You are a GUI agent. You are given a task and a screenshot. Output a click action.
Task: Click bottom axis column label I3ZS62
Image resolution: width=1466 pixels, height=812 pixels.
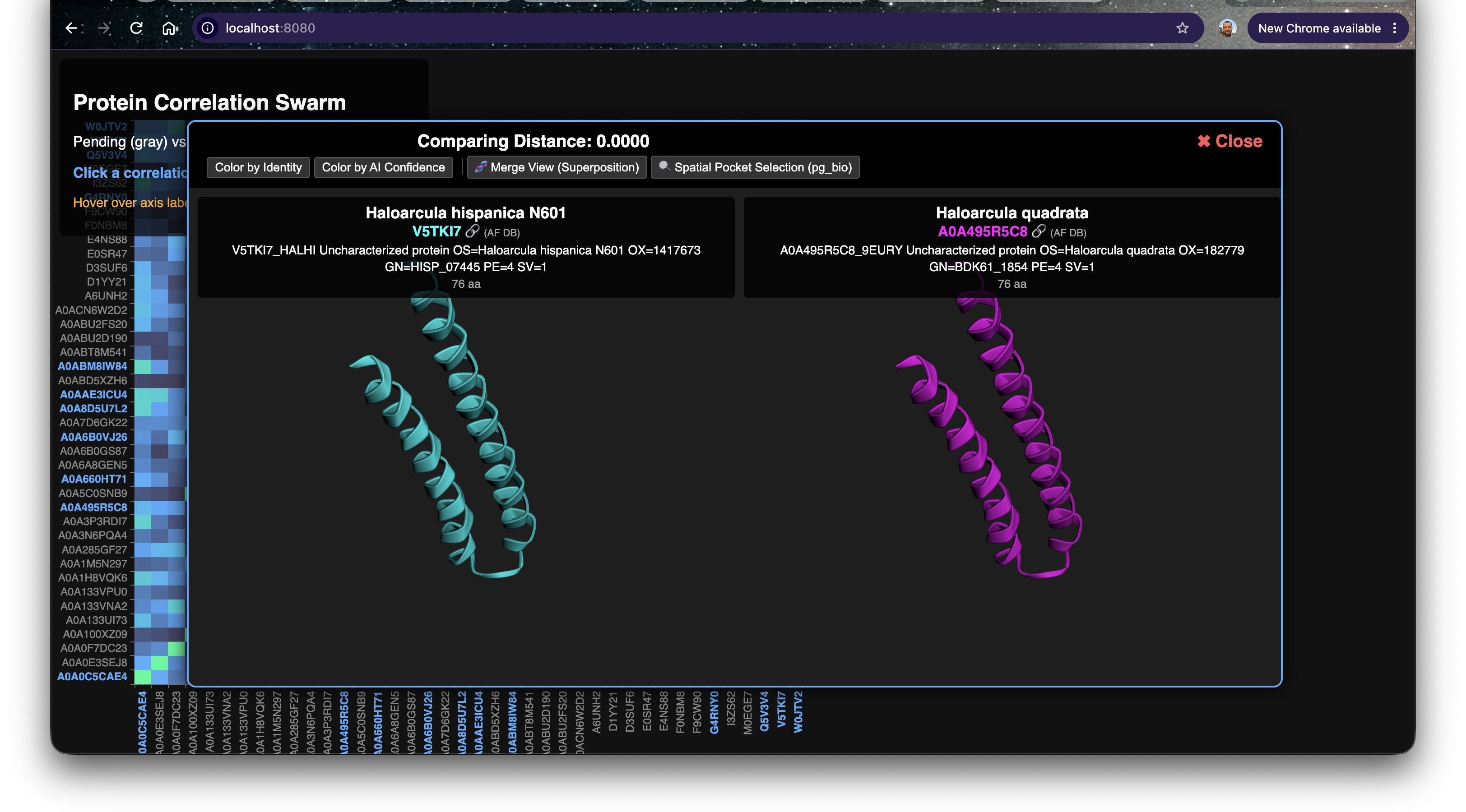tap(731, 709)
